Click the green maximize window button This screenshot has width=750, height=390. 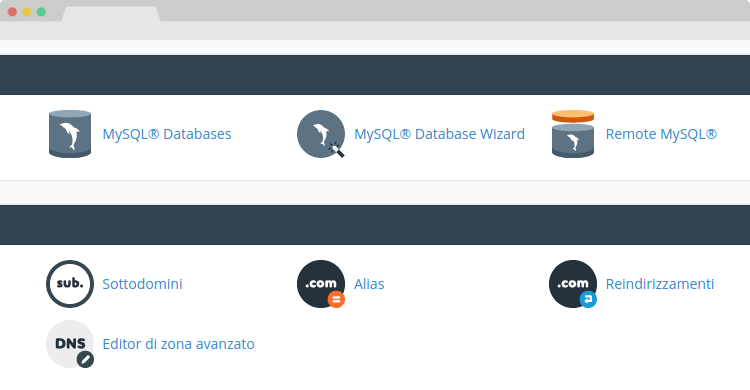[x=41, y=12]
